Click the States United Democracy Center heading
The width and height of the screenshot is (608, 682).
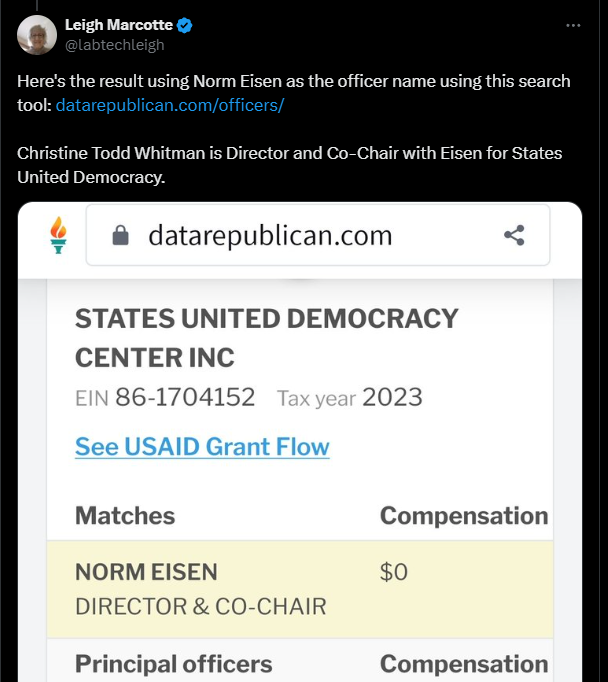pos(267,338)
